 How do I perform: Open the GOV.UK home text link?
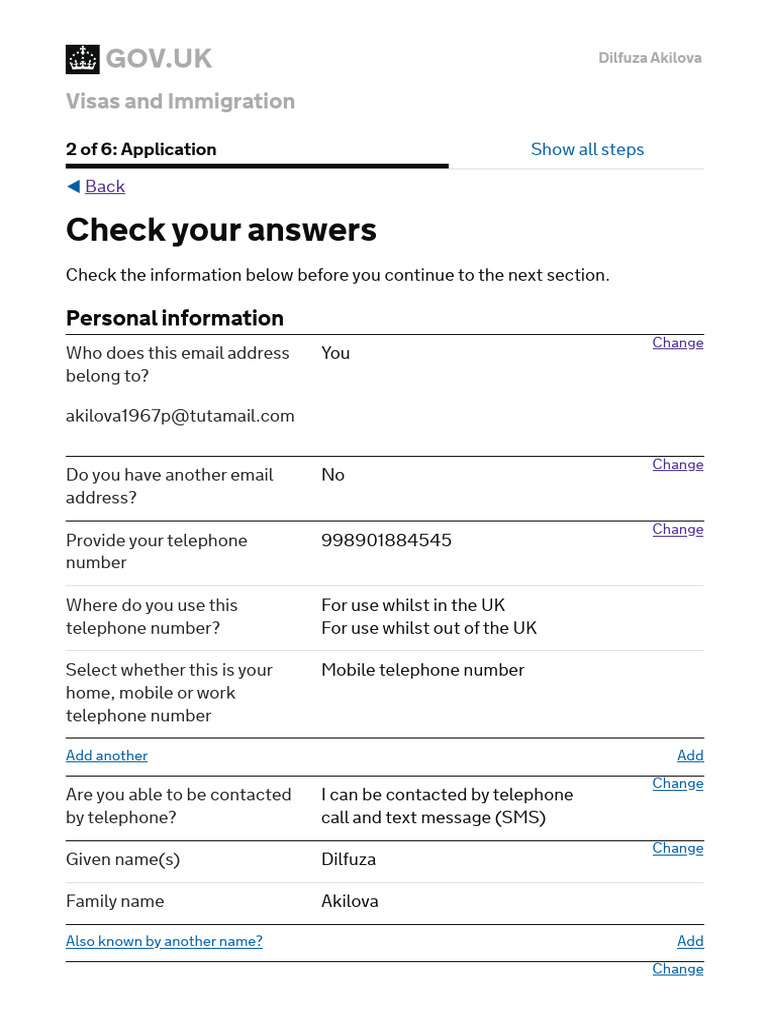point(159,59)
